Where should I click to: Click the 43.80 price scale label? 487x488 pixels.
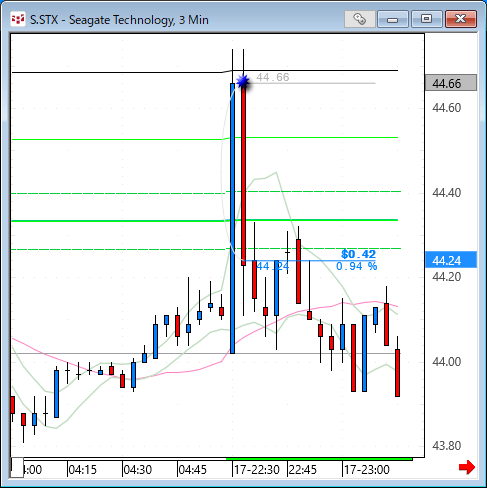click(446, 446)
